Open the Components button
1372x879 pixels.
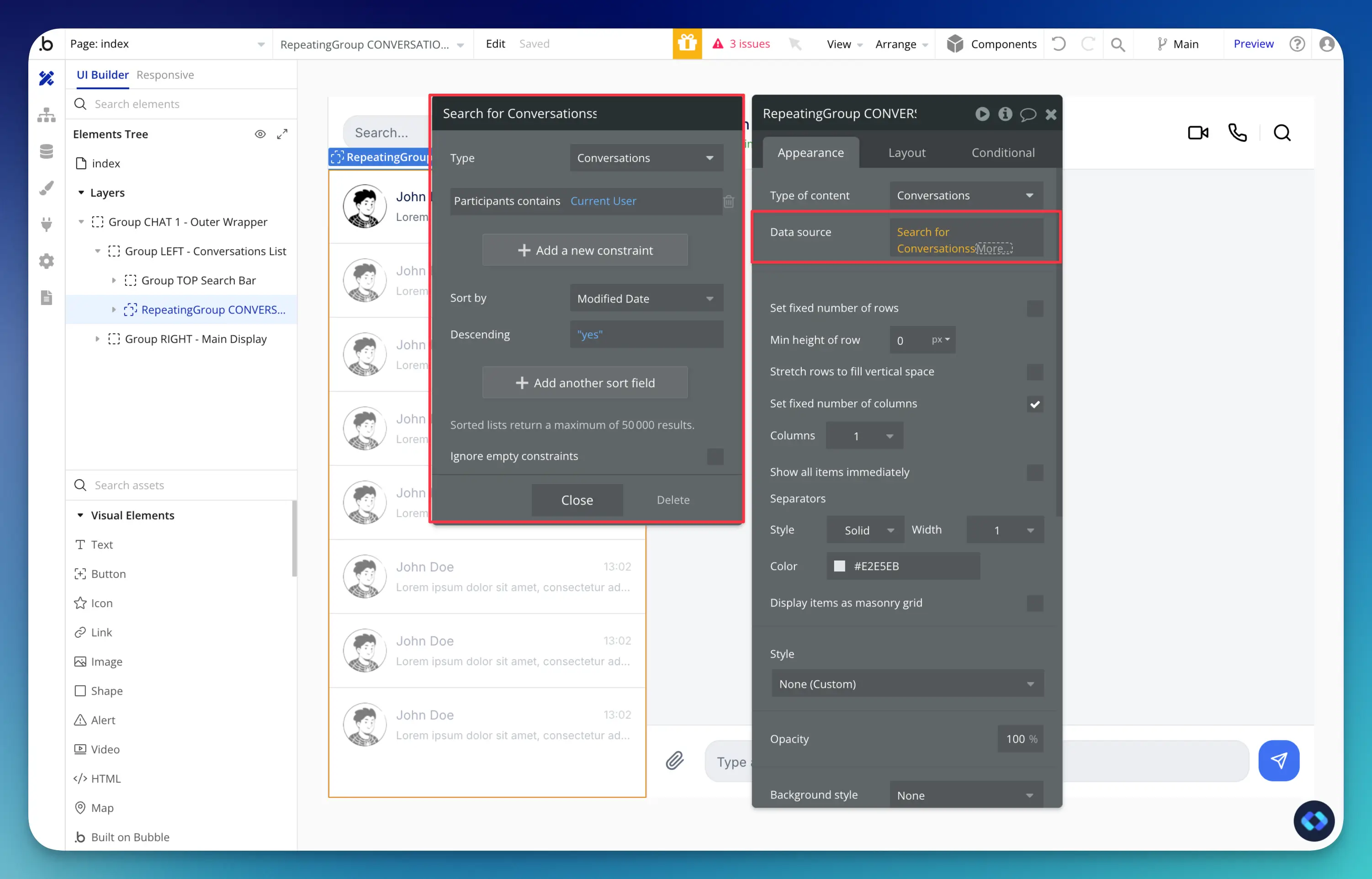pyautogui.click(x=991, y=44)
